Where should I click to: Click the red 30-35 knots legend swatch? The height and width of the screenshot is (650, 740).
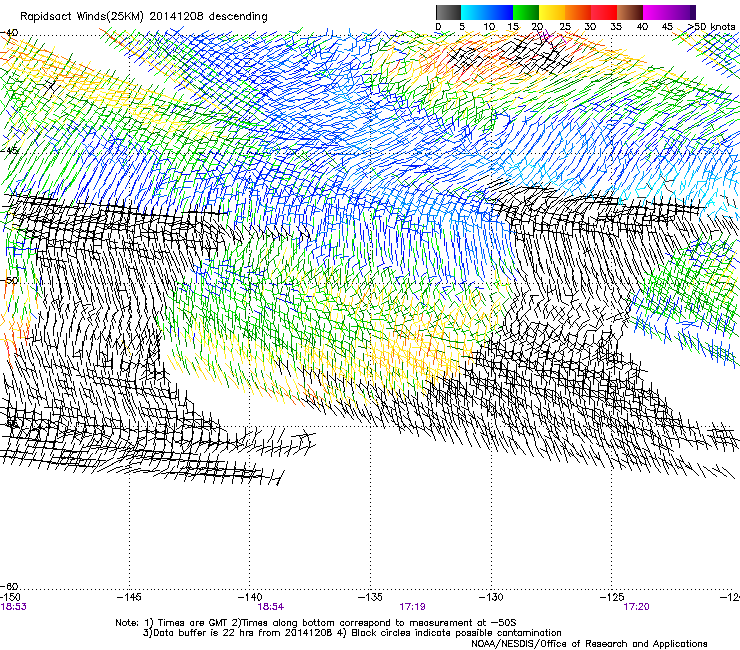point(604,12)
